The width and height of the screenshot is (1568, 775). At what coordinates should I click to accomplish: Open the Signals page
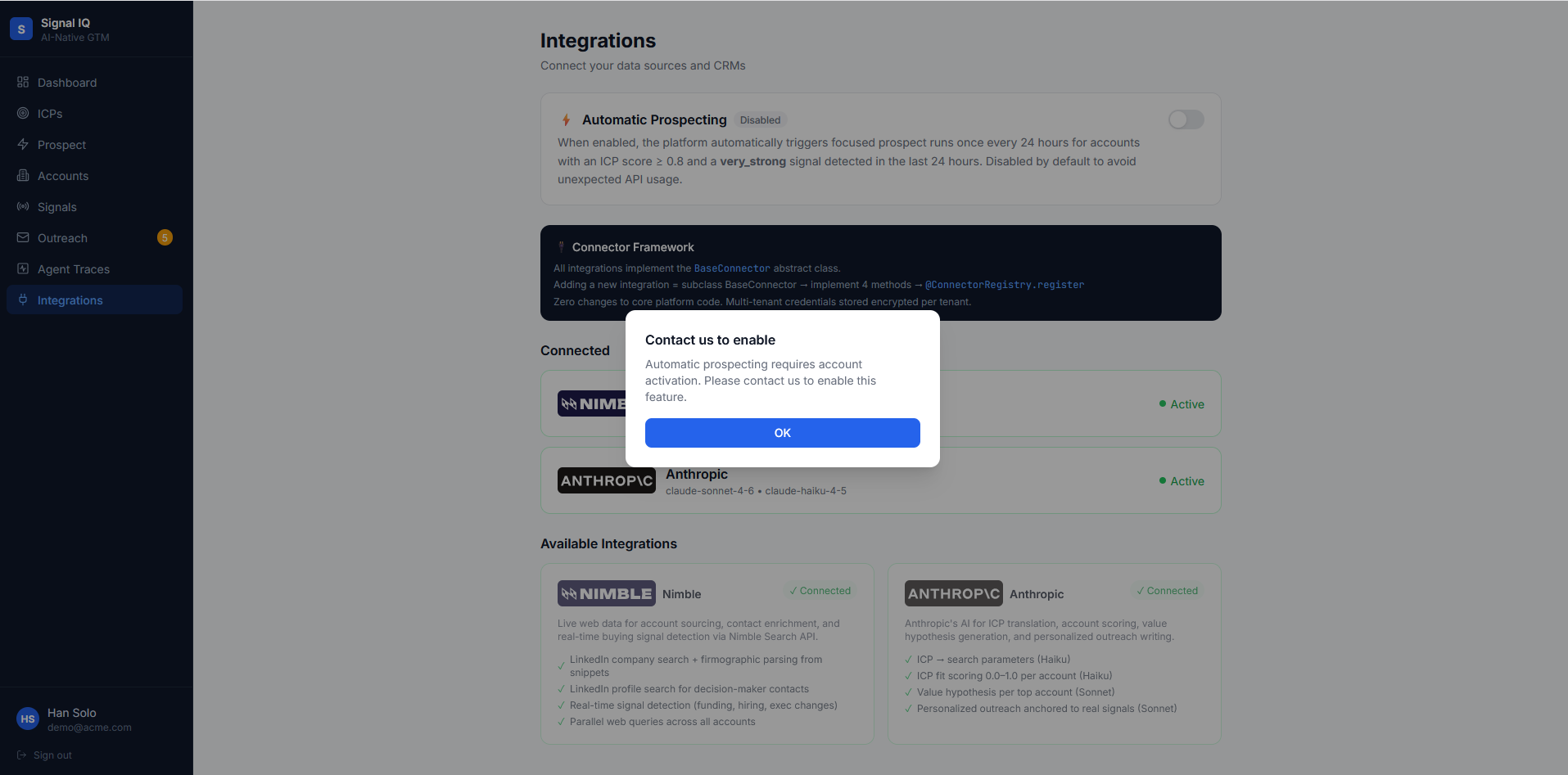(94, 207)
